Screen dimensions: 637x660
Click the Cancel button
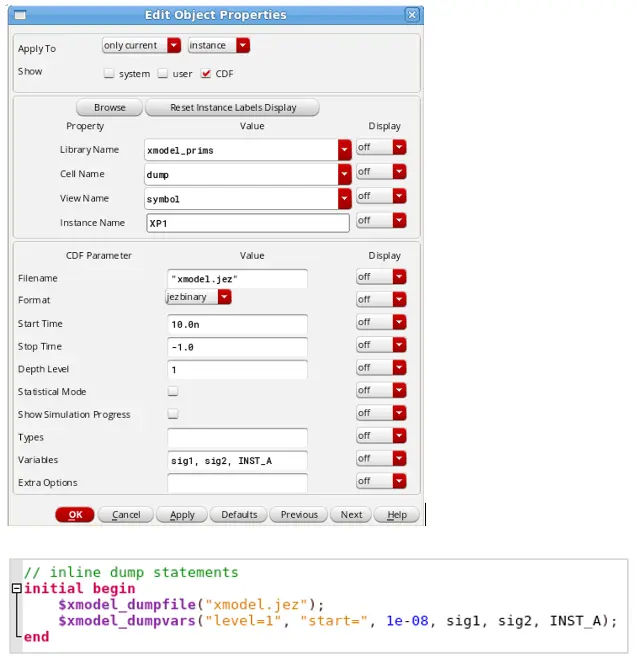pos(126,515)
